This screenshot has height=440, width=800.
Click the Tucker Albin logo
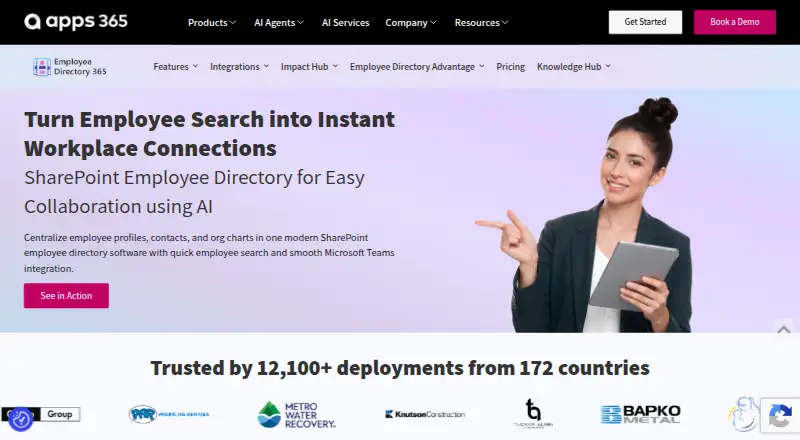pyautogui.click(x=533, y=413)
